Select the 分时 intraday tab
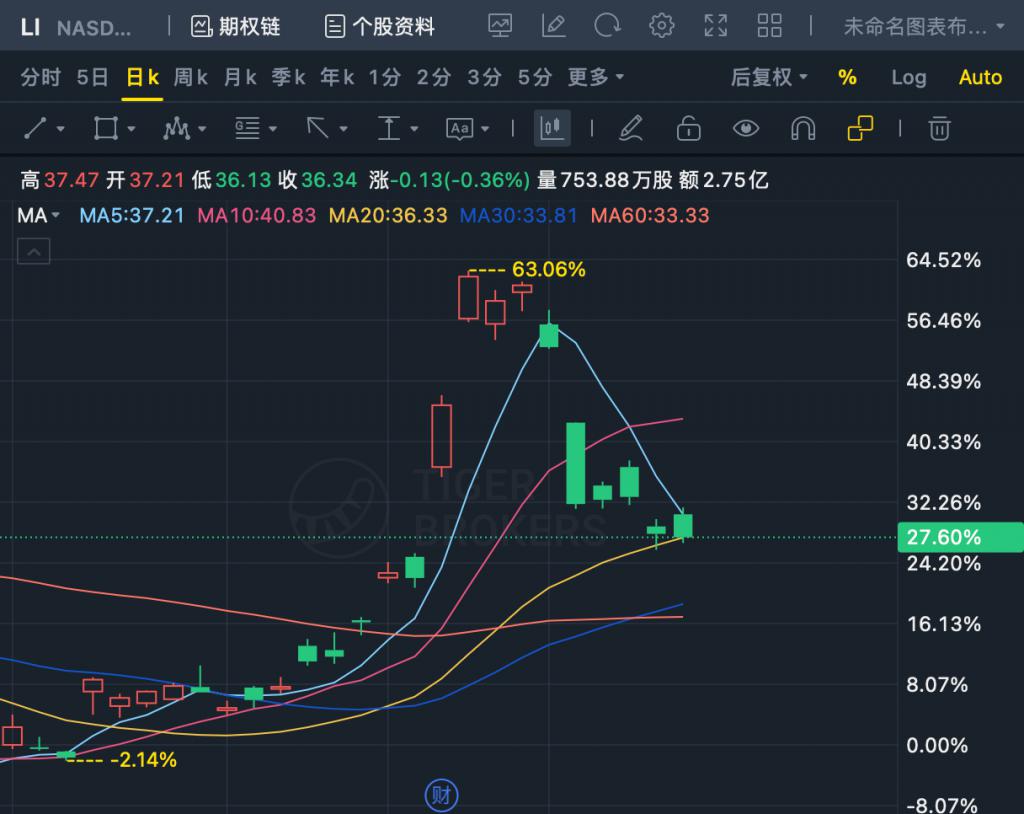Image resolution: width=1024 pixels, height=814 pixels. point(41,77)
